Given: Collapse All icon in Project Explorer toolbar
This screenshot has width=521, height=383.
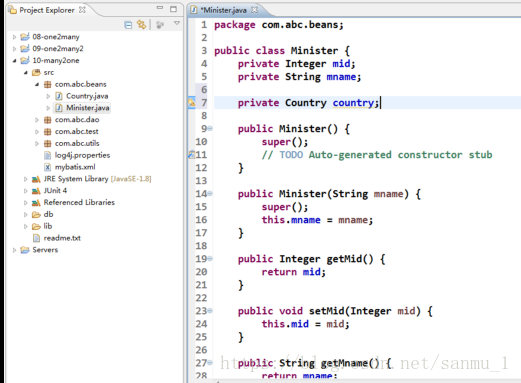Looking at the screenshot, I should (x=128, y=25).
